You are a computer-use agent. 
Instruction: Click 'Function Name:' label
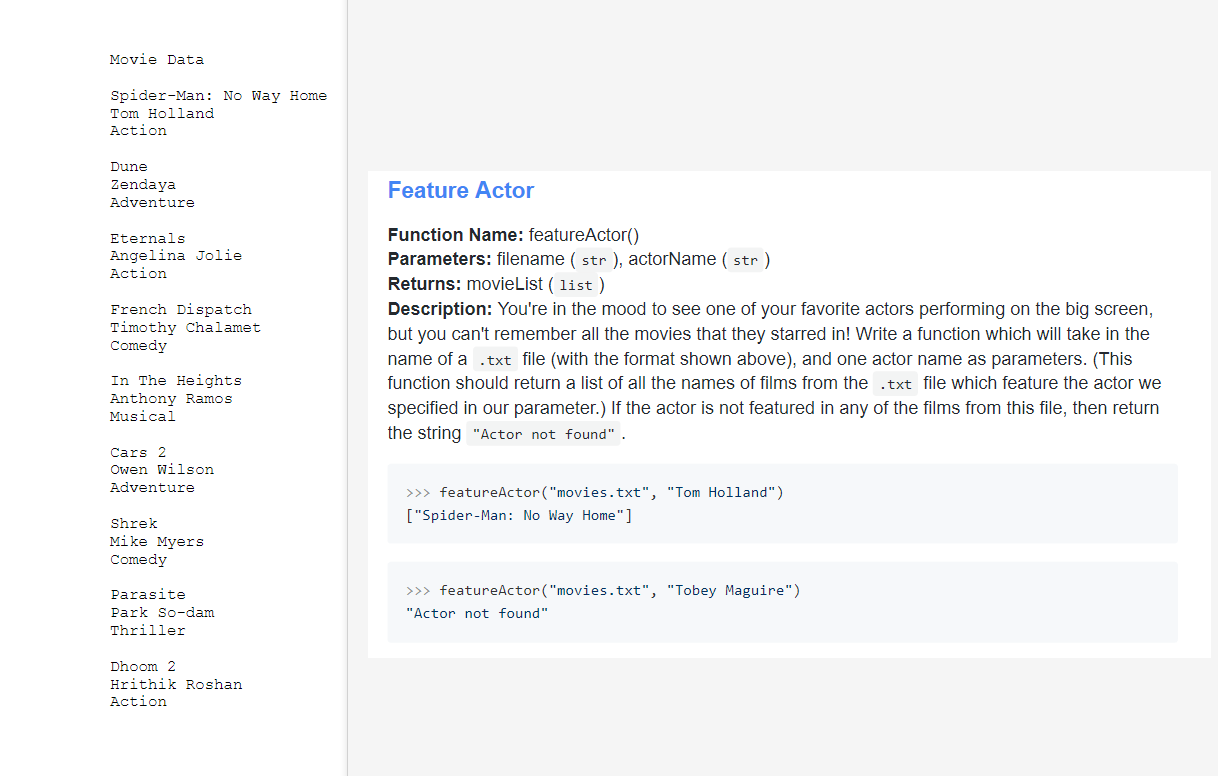[x=456, y=235]
